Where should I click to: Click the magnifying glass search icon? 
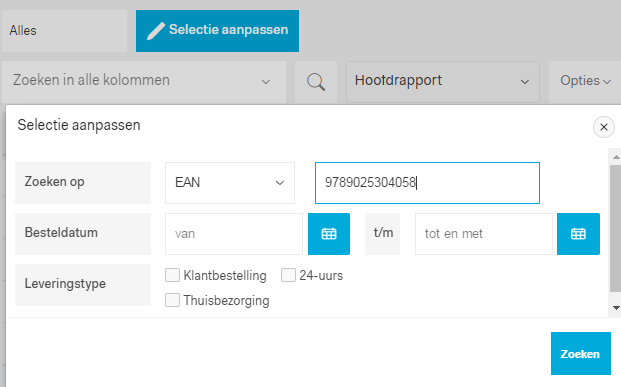(316, 82)
